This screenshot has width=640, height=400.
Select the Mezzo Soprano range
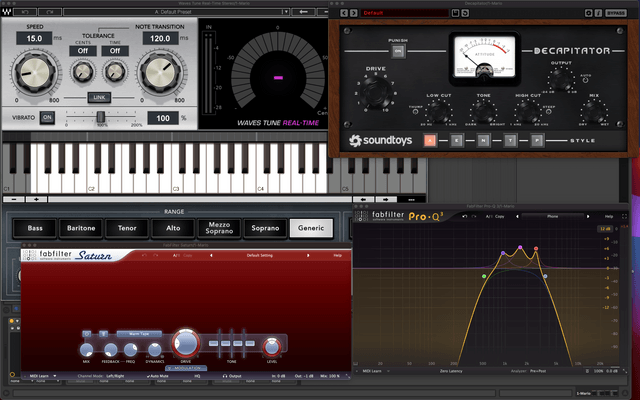(220, 228)
